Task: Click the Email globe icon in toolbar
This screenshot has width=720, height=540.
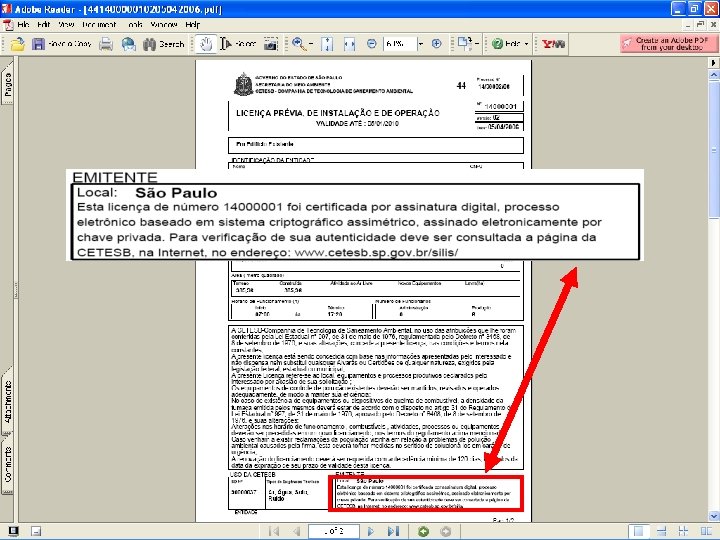Action: click(x=129, y=44)
